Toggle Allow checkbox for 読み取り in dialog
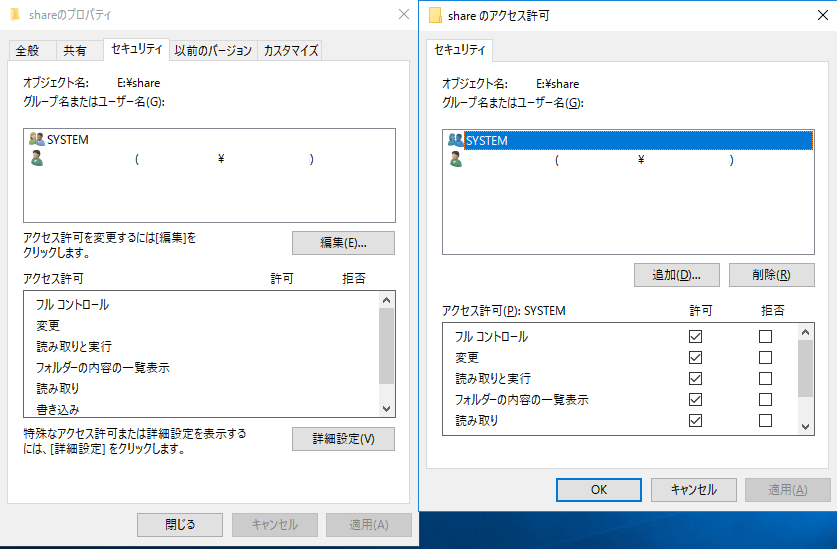 click(x=695, y=421)
